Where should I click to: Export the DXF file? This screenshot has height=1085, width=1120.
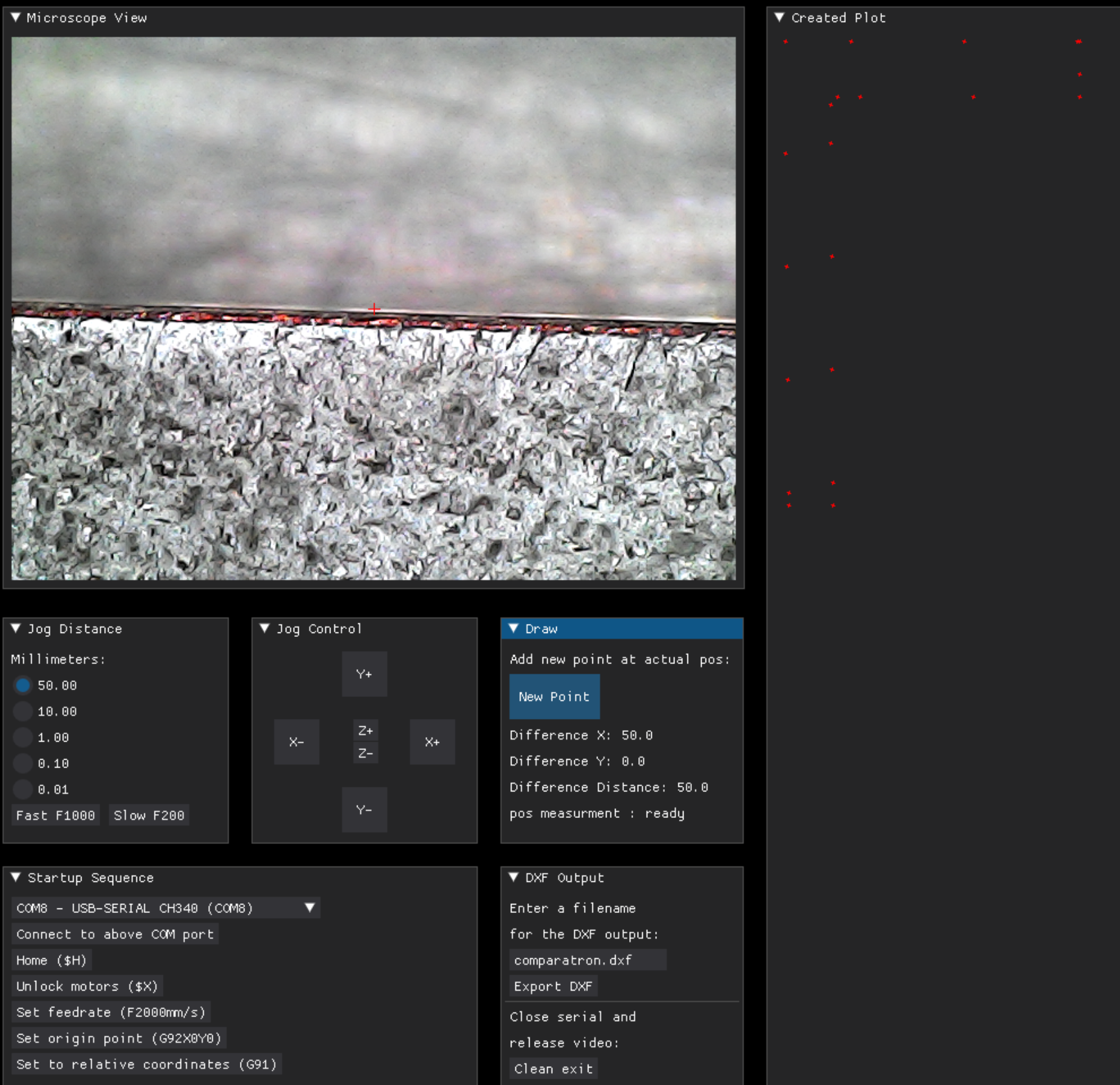coord(553,986)
